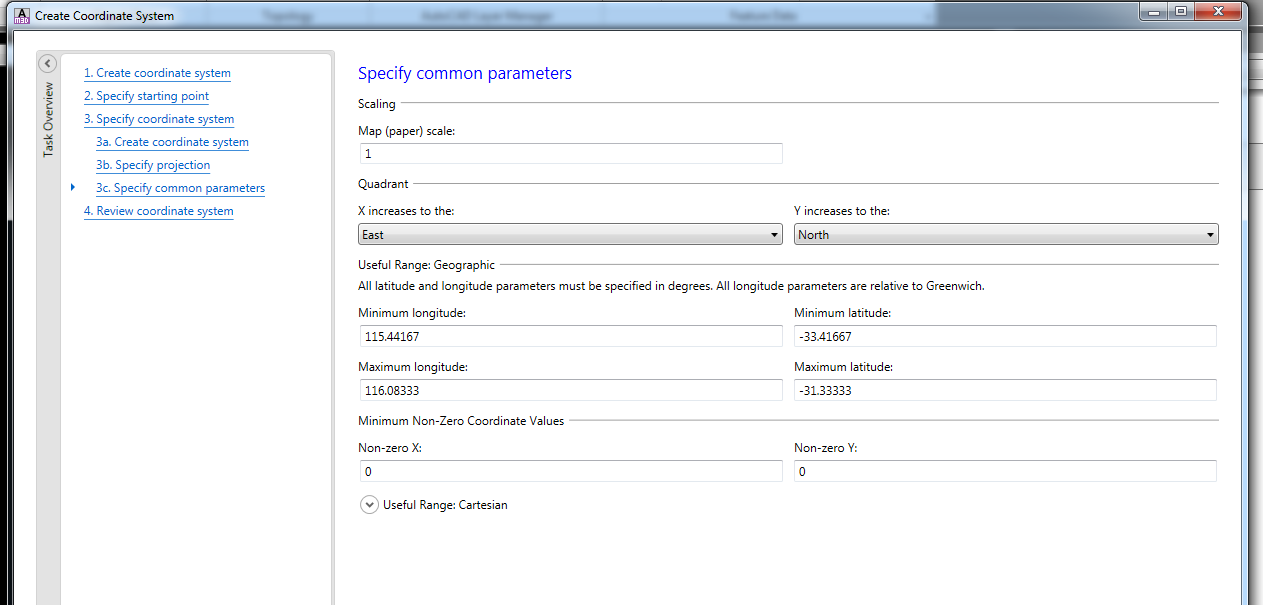
Task: Click the Maximum longitude field
Action: (x=570, y=391)
